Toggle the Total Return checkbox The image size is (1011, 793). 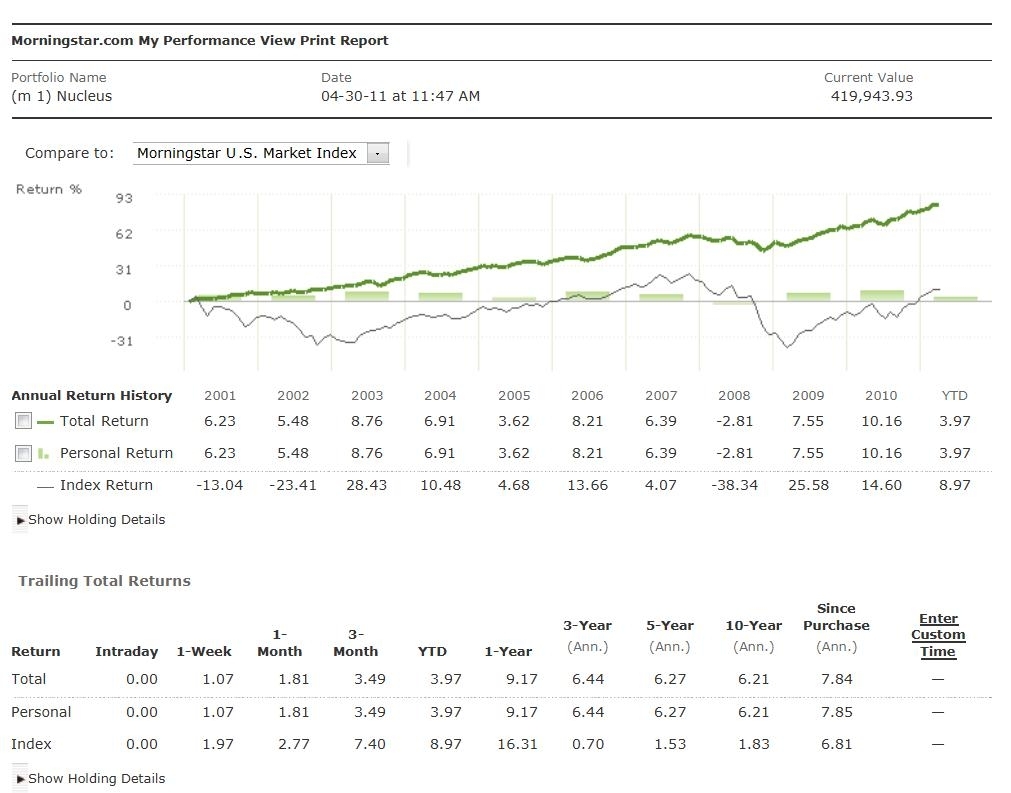click(x=23, y=421)
